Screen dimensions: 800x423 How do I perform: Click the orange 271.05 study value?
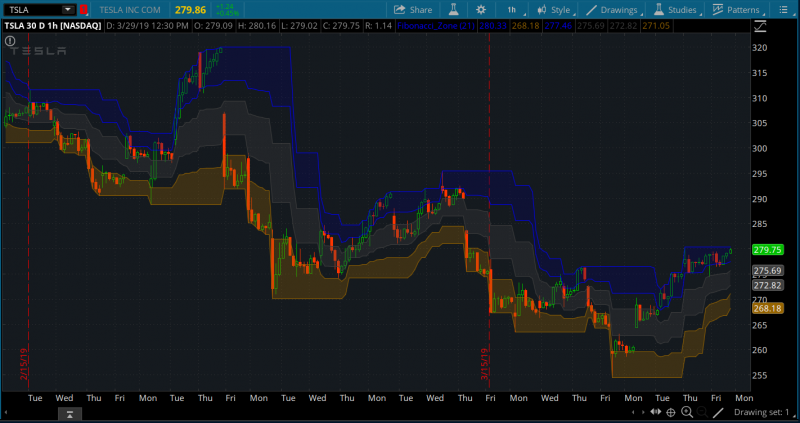click(x=656, y=26)
